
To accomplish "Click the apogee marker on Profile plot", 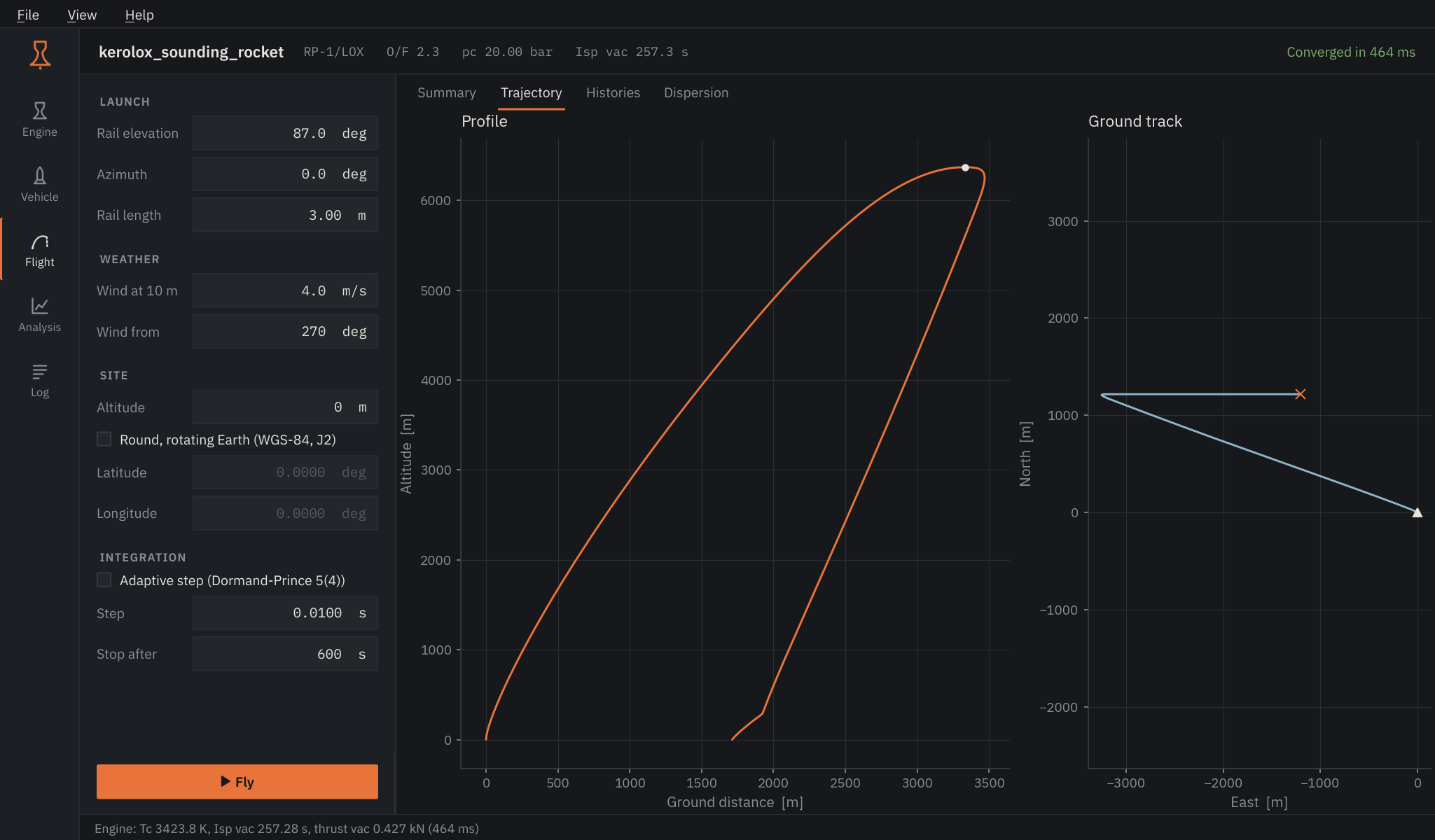I will (965, 167).
